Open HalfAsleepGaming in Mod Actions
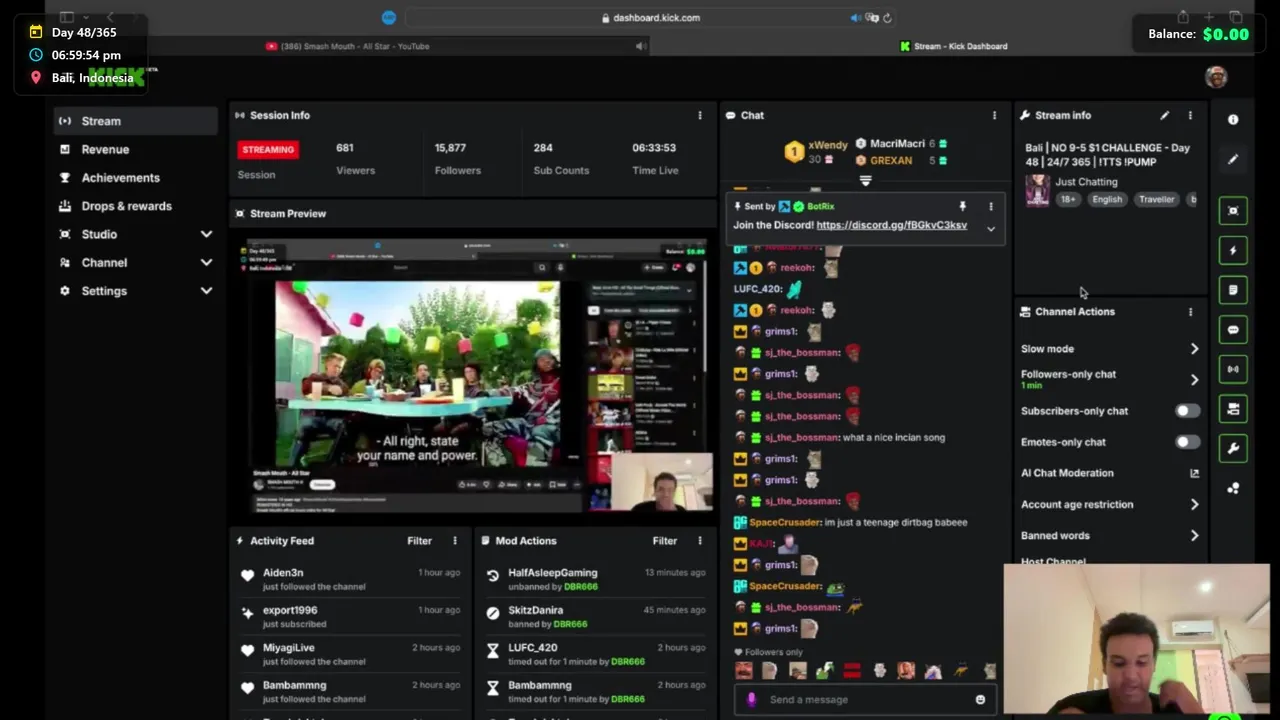The width and height of the screenshot is (1280, 720). coord(552,573)
